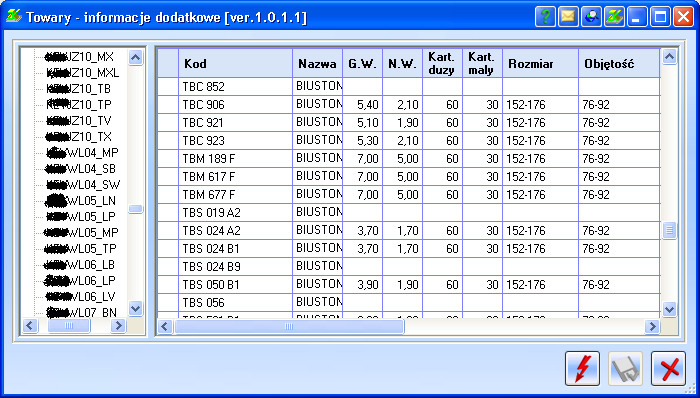This screenshot has width=700, height=398.
Task: Click the grayed-out save diskette button
Action: click(x=625, y=369)
